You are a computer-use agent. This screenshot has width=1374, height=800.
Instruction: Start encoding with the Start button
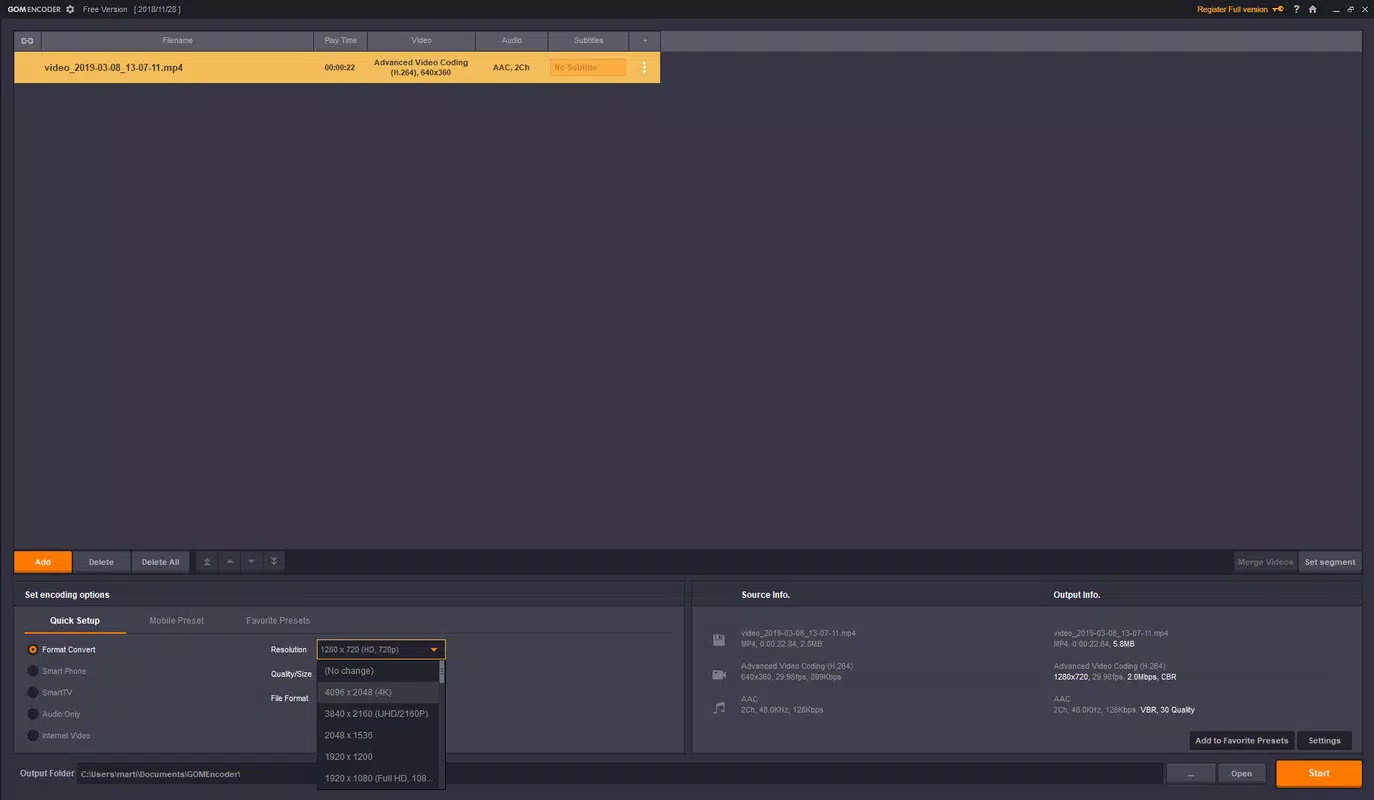(1319, 773)
